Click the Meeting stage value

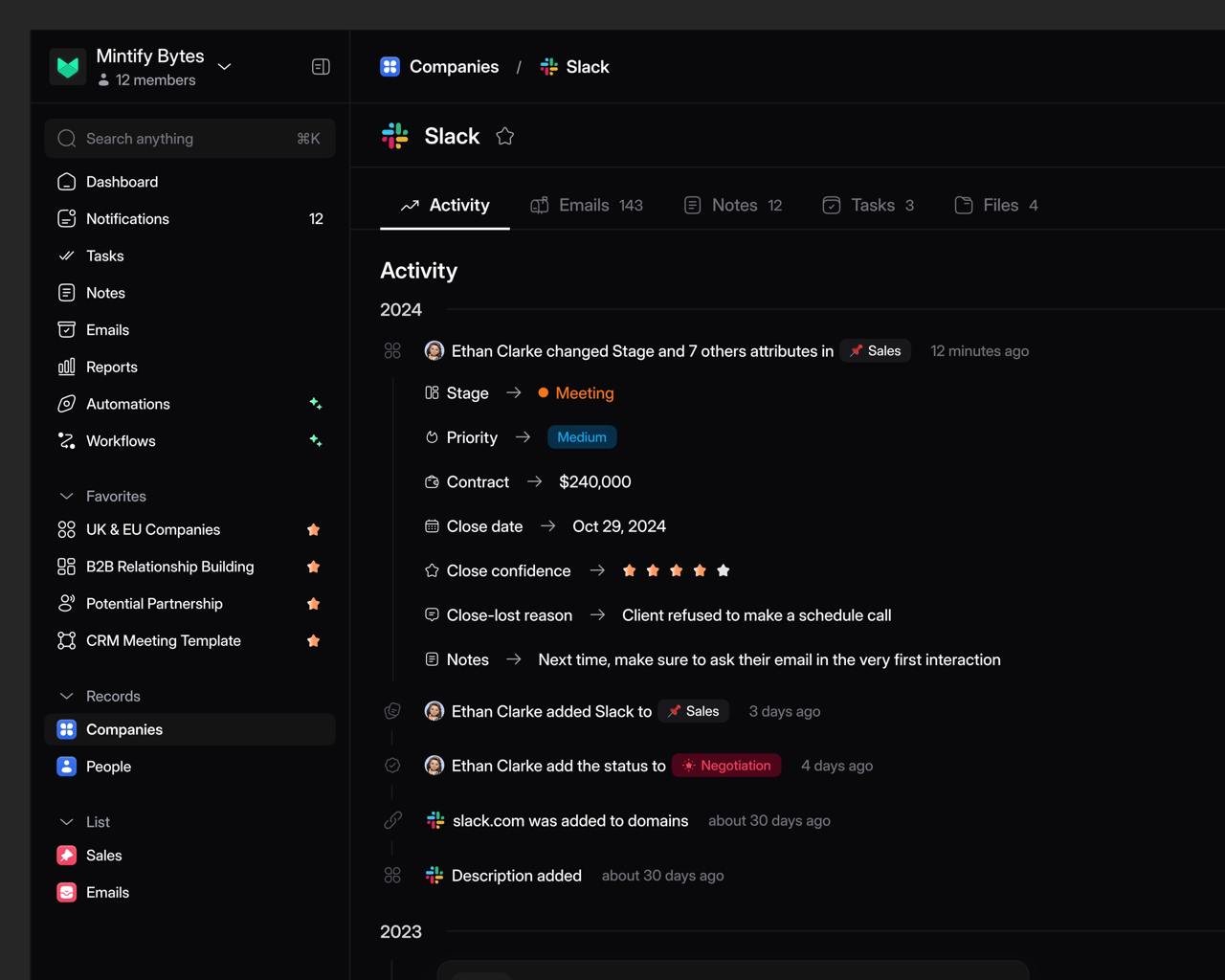[576, 393]
